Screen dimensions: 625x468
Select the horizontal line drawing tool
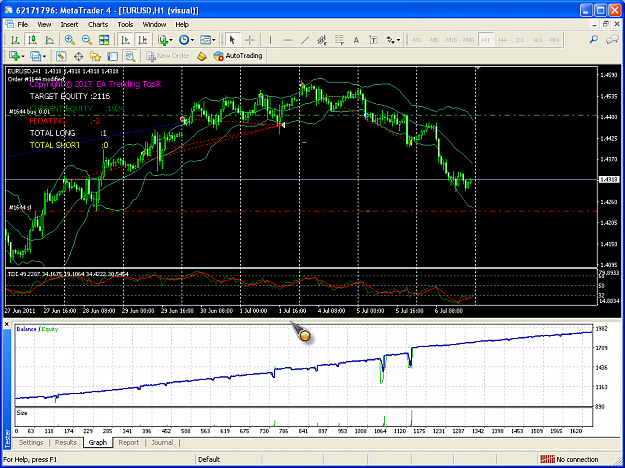(x=287, y=40)
